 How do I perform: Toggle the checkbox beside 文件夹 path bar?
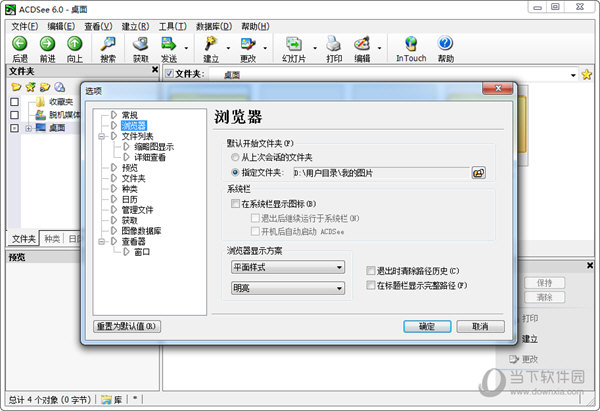click(169, 73)
